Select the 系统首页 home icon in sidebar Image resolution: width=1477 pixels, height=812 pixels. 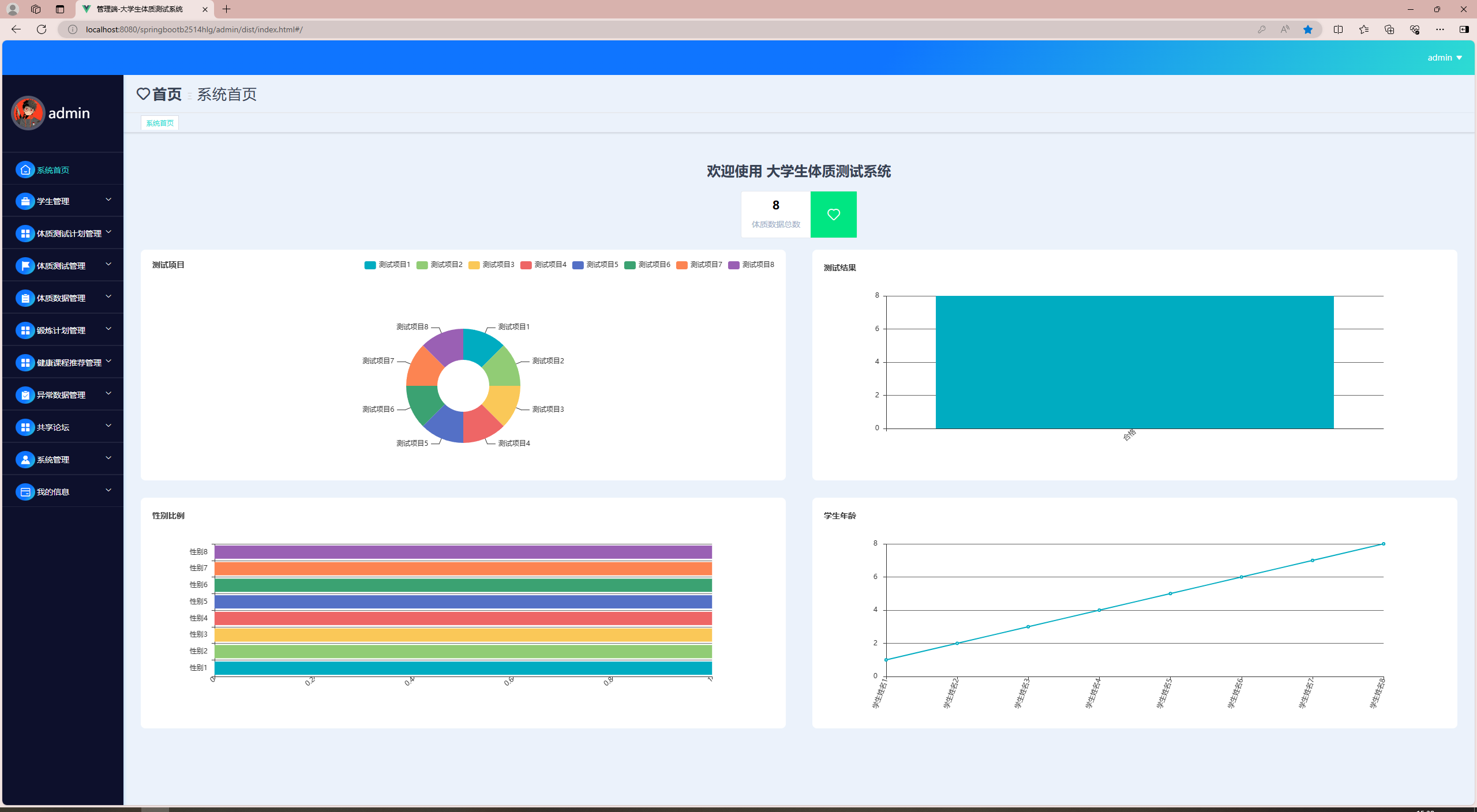[25, 170]
